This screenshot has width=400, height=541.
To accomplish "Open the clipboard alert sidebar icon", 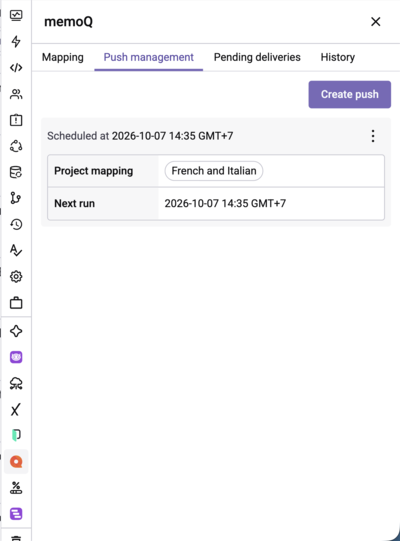I will click(16, 120).
